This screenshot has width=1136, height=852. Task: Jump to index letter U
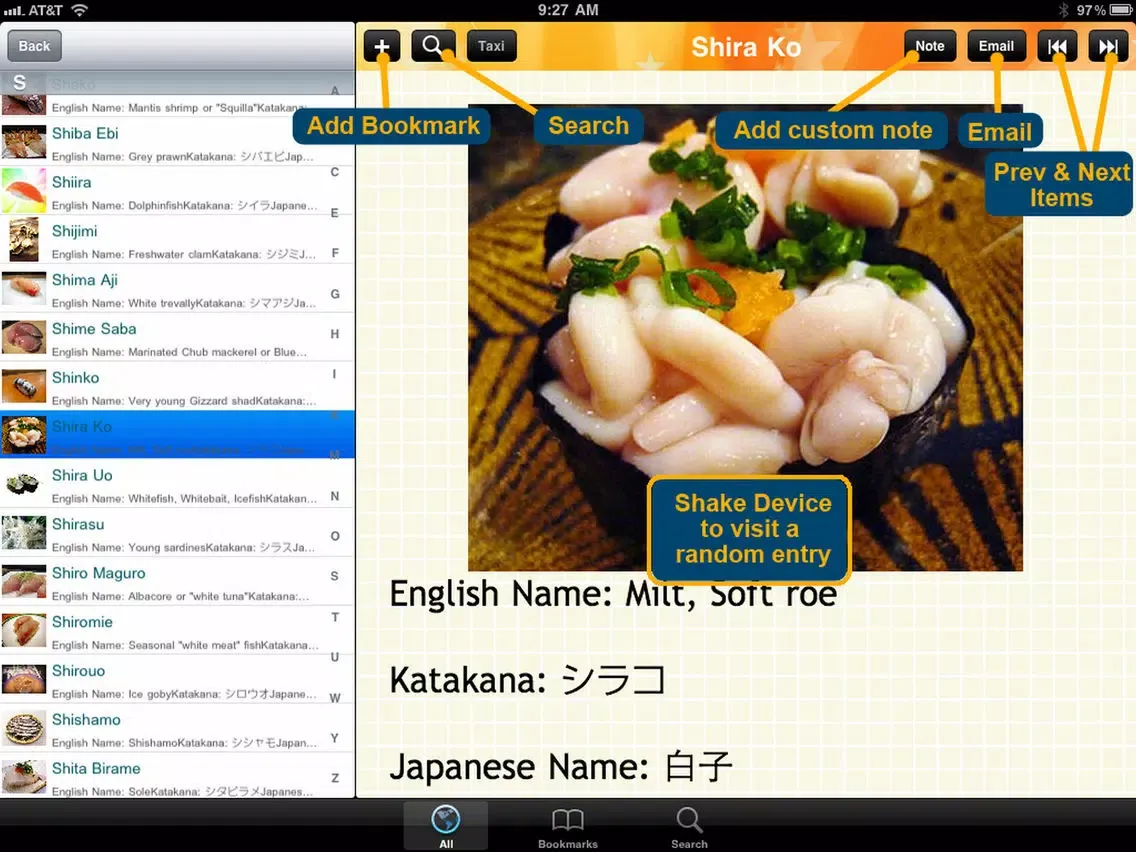coord(335,657)
